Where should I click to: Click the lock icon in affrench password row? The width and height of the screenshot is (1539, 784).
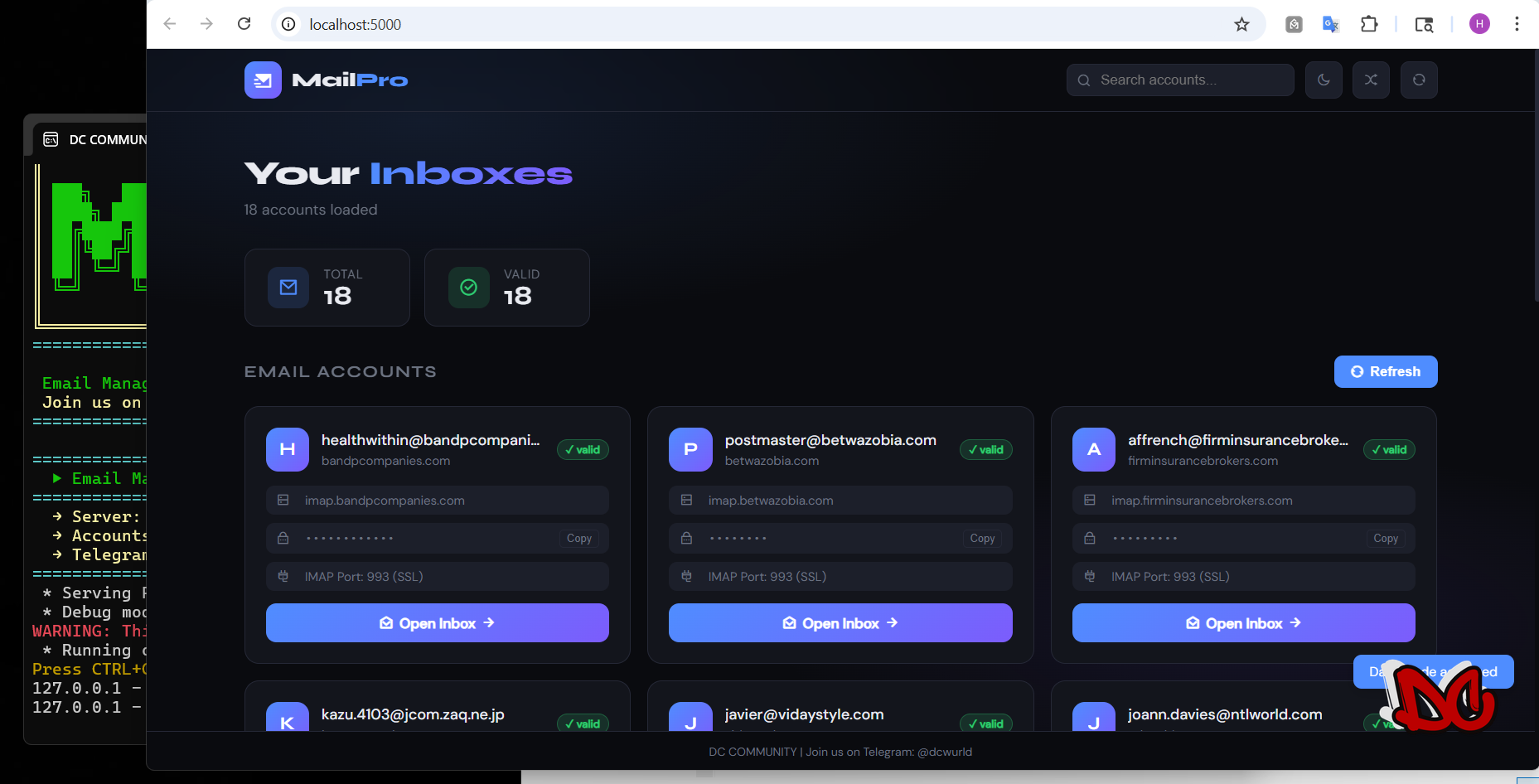[x=1090, y=539]
